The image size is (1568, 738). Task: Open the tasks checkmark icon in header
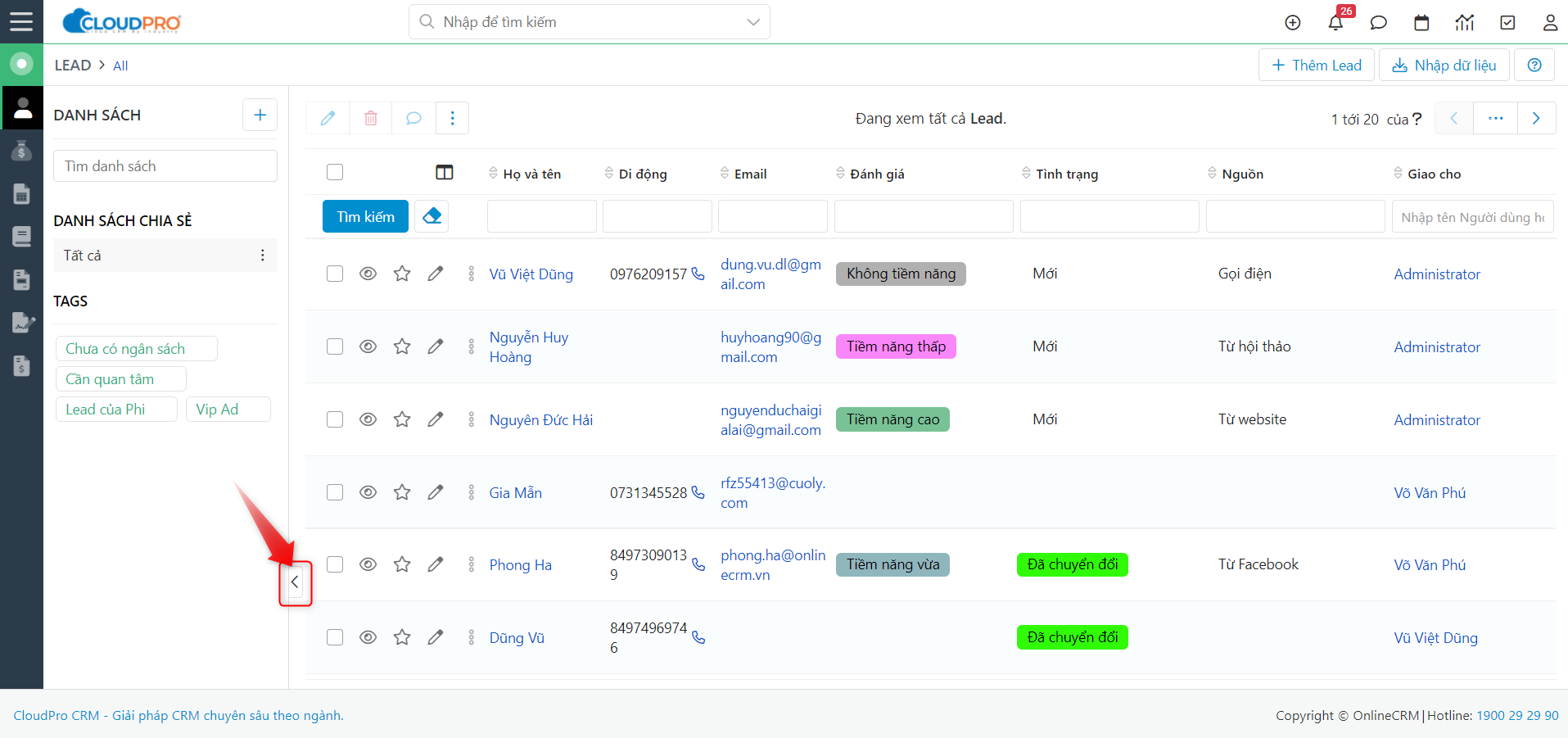pos(1507,23)
